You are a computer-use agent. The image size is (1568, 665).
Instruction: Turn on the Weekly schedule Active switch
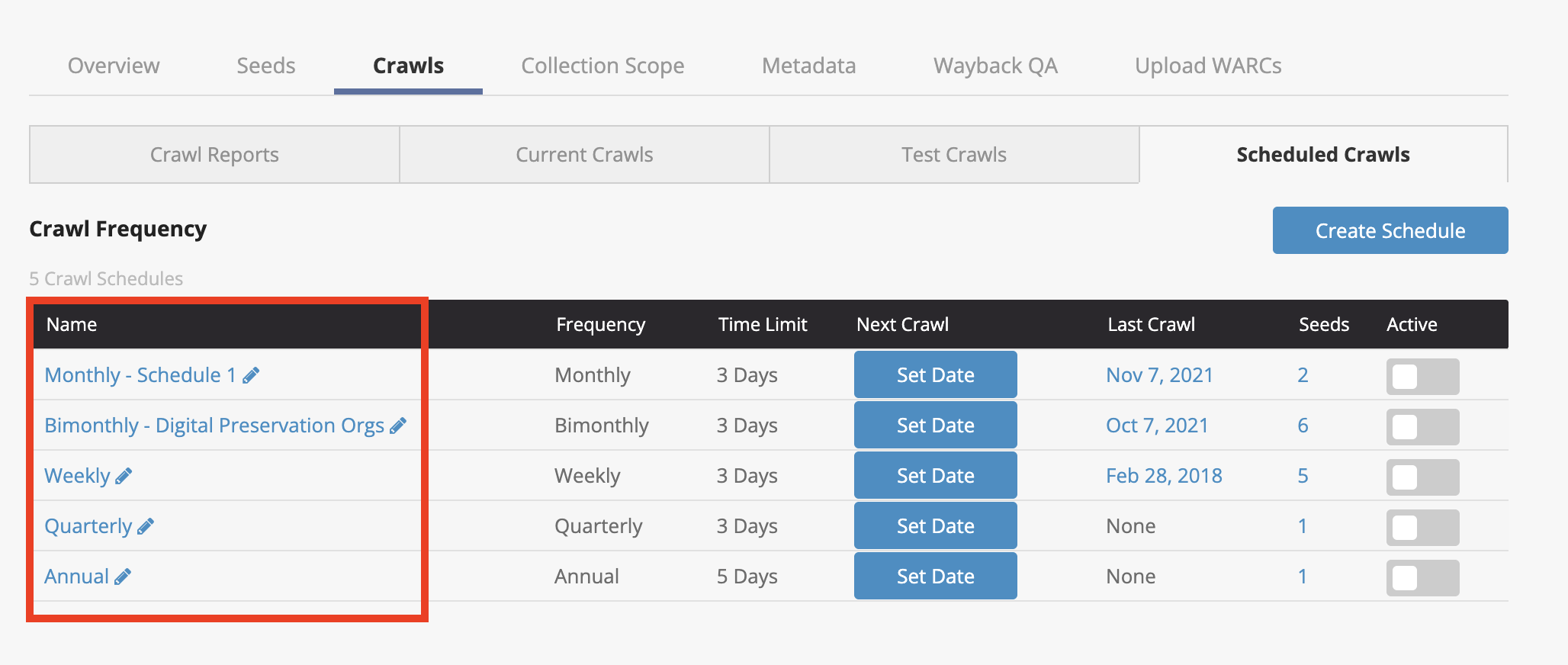click(1422, 477)
